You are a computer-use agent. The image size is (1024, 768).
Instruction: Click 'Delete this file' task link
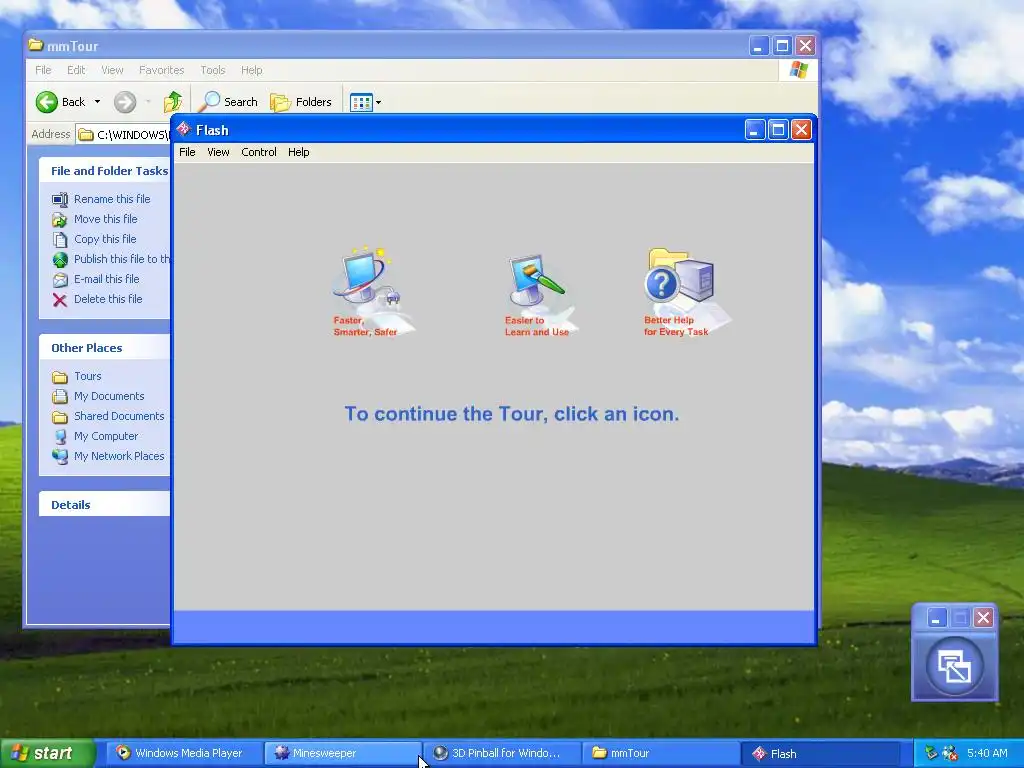coord(108,299)
